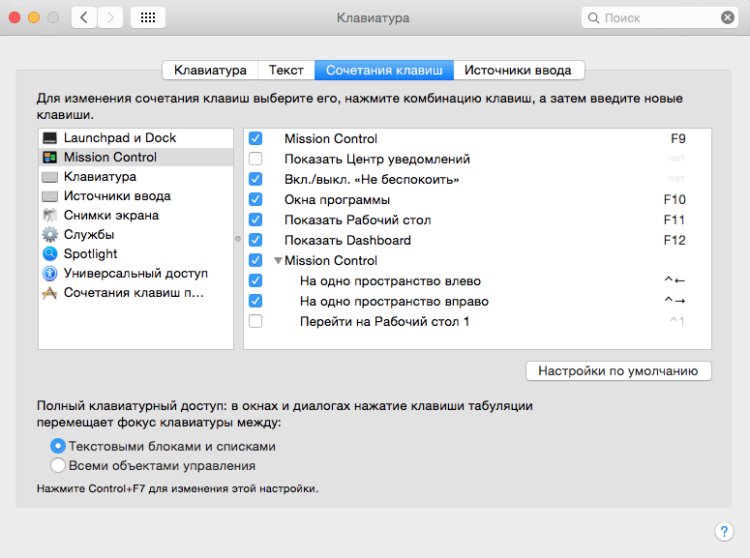Viewport: 750px width, 558px height.
Task: Click Настройки по умолчанию button
Action: 618,371
